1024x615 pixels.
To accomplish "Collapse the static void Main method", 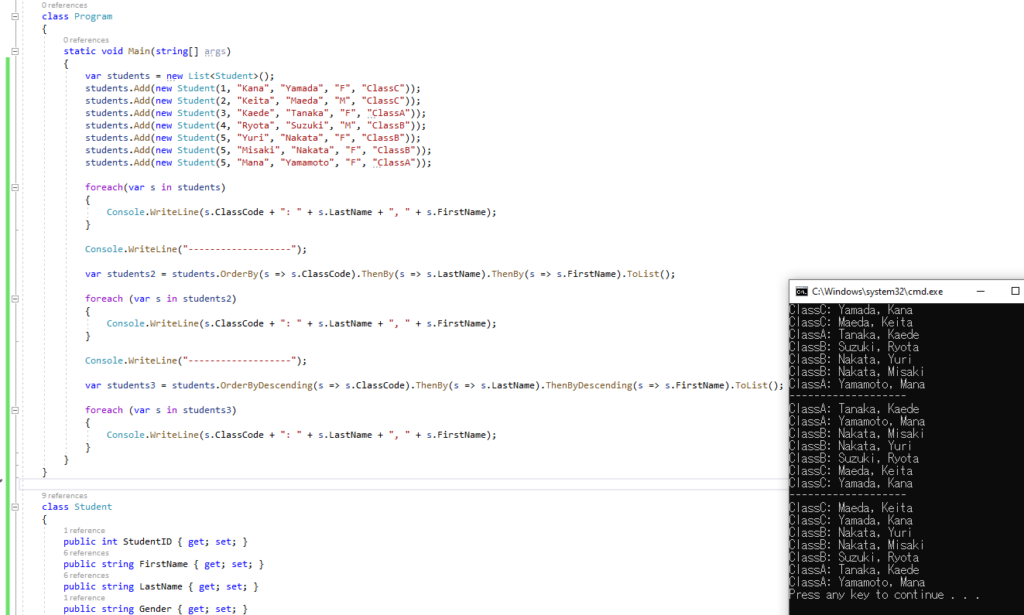I will coord(14,51).
